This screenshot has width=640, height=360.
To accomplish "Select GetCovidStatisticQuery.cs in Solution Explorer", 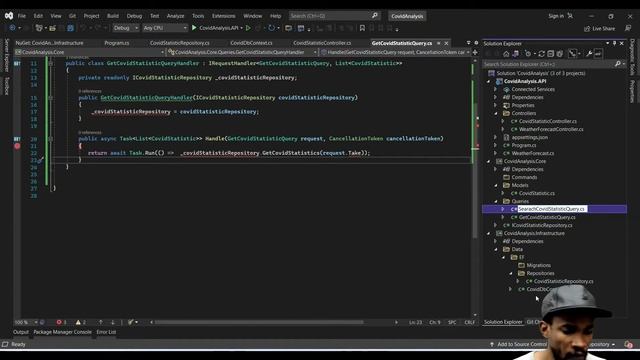I will (x=547, y=217).
